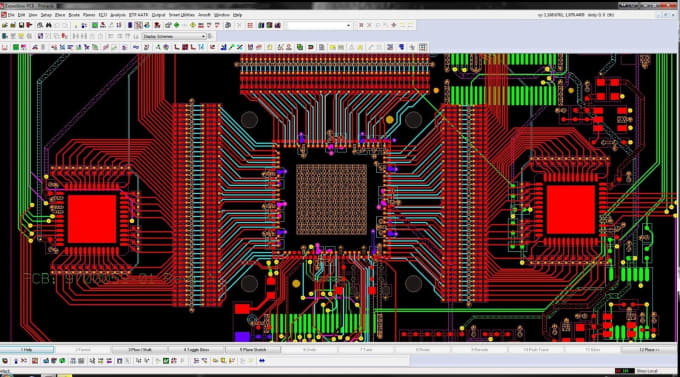Select the yellow crosshair target icon
This screenshot has height=377, width=680.
tap(193, 25)
